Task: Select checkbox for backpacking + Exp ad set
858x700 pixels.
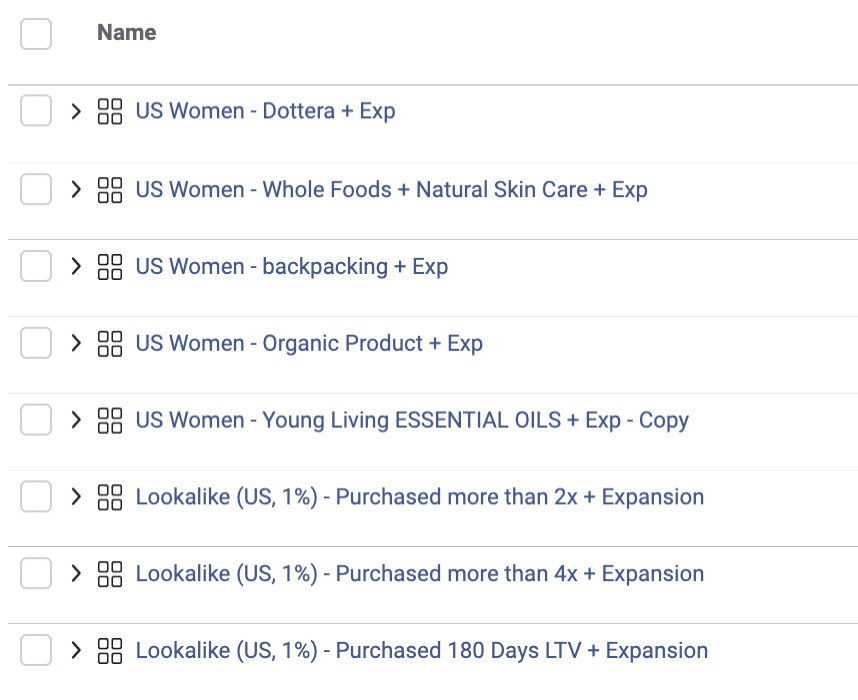Action: [x=36, y=266]
